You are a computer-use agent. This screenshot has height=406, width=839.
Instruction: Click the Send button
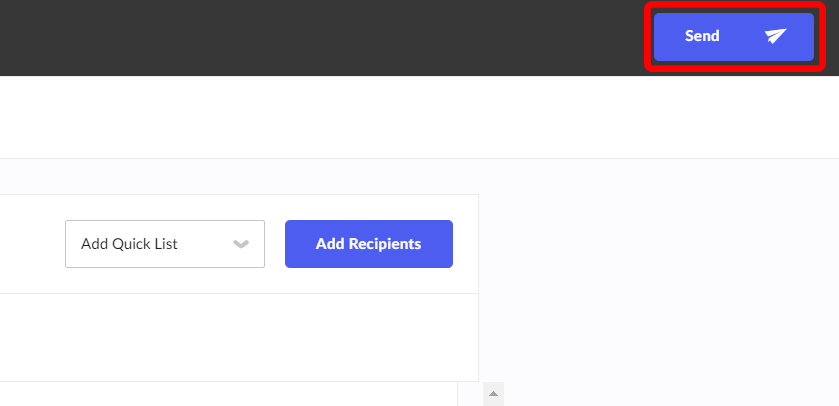tap(734, 37)
